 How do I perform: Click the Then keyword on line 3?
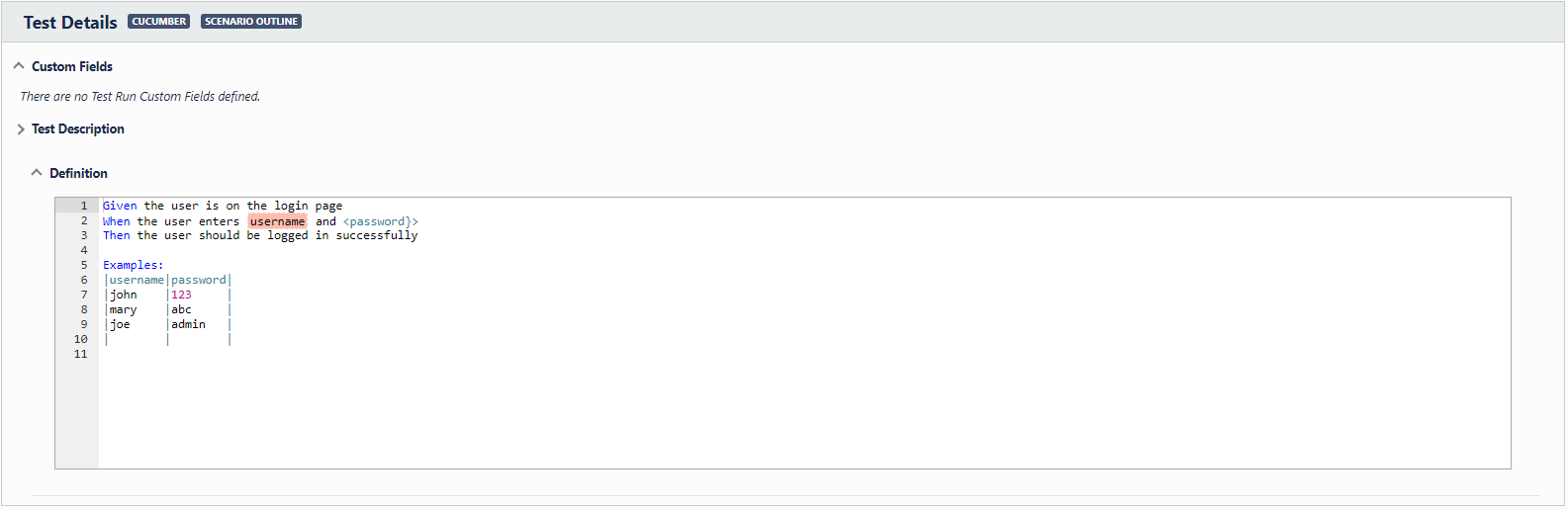[x=117, y=235]
